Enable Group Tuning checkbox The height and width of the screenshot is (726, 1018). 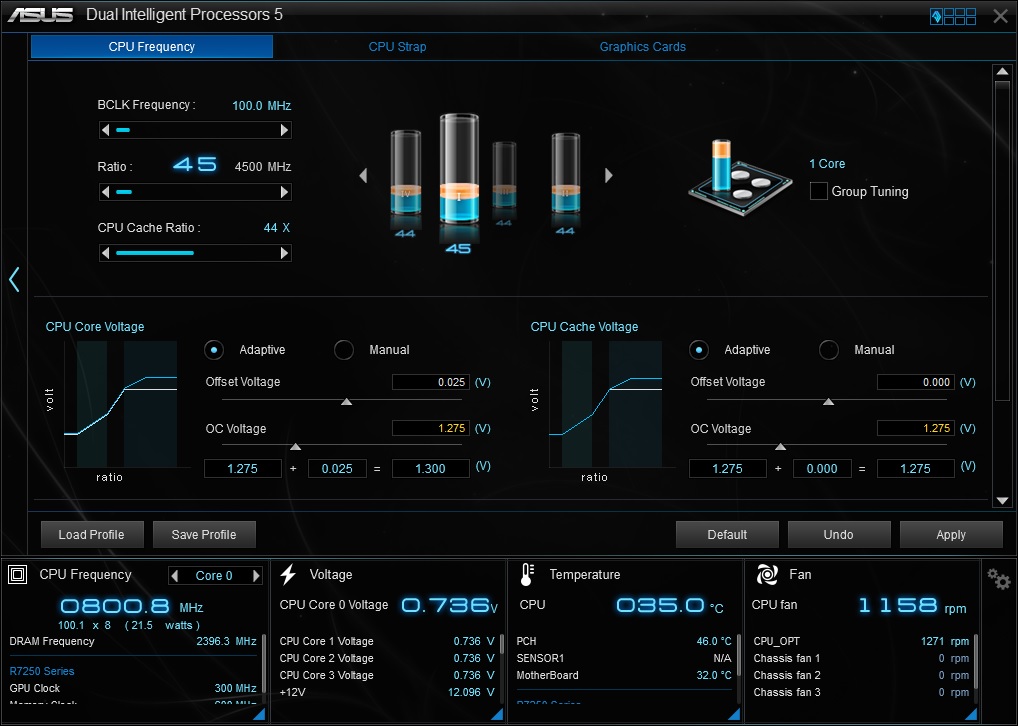(x=819, y=192)
